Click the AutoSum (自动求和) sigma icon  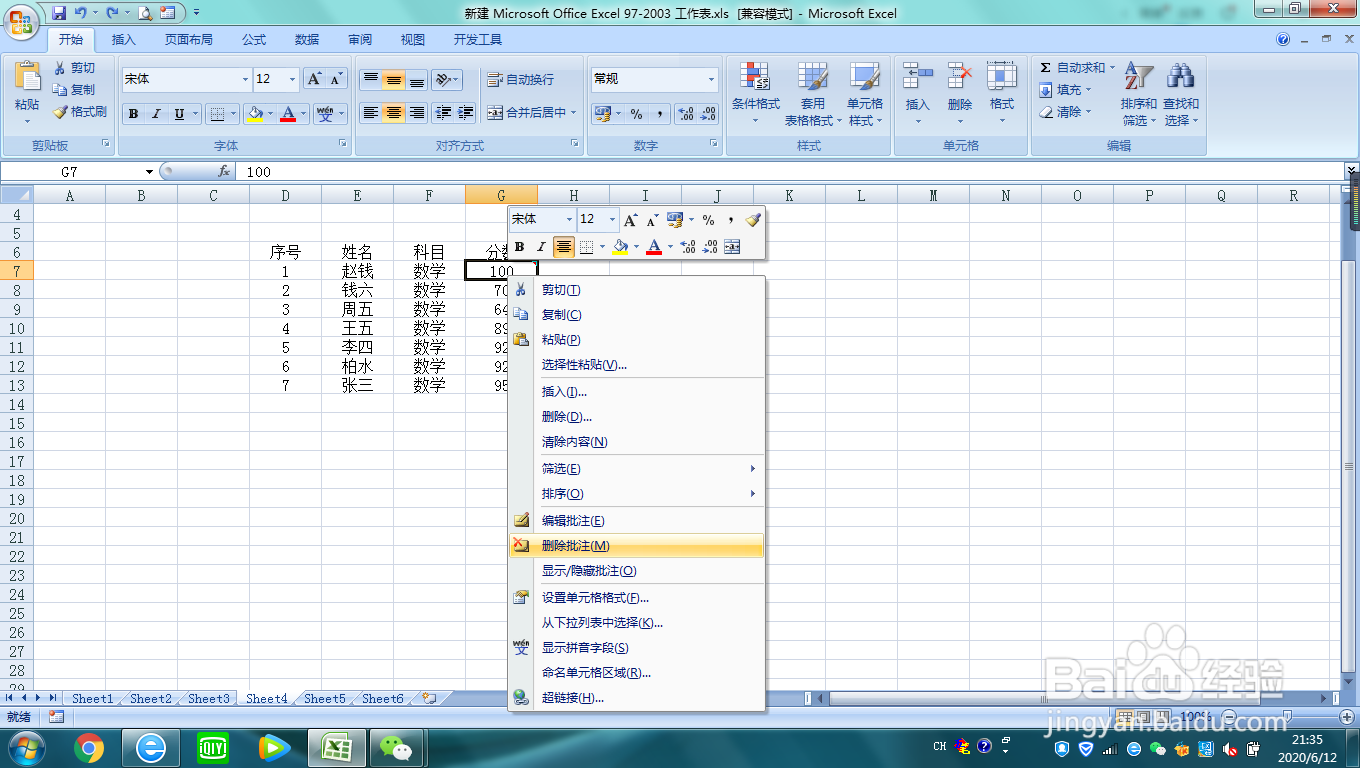[x=1045, y=68]
